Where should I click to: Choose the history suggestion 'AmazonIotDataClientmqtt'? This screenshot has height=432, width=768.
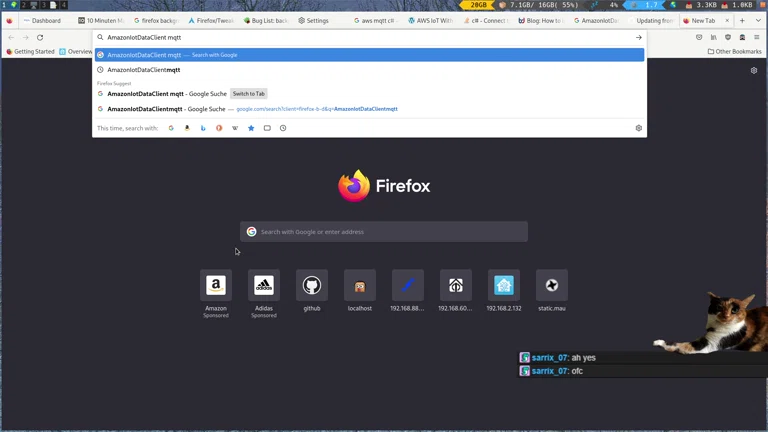144,70
